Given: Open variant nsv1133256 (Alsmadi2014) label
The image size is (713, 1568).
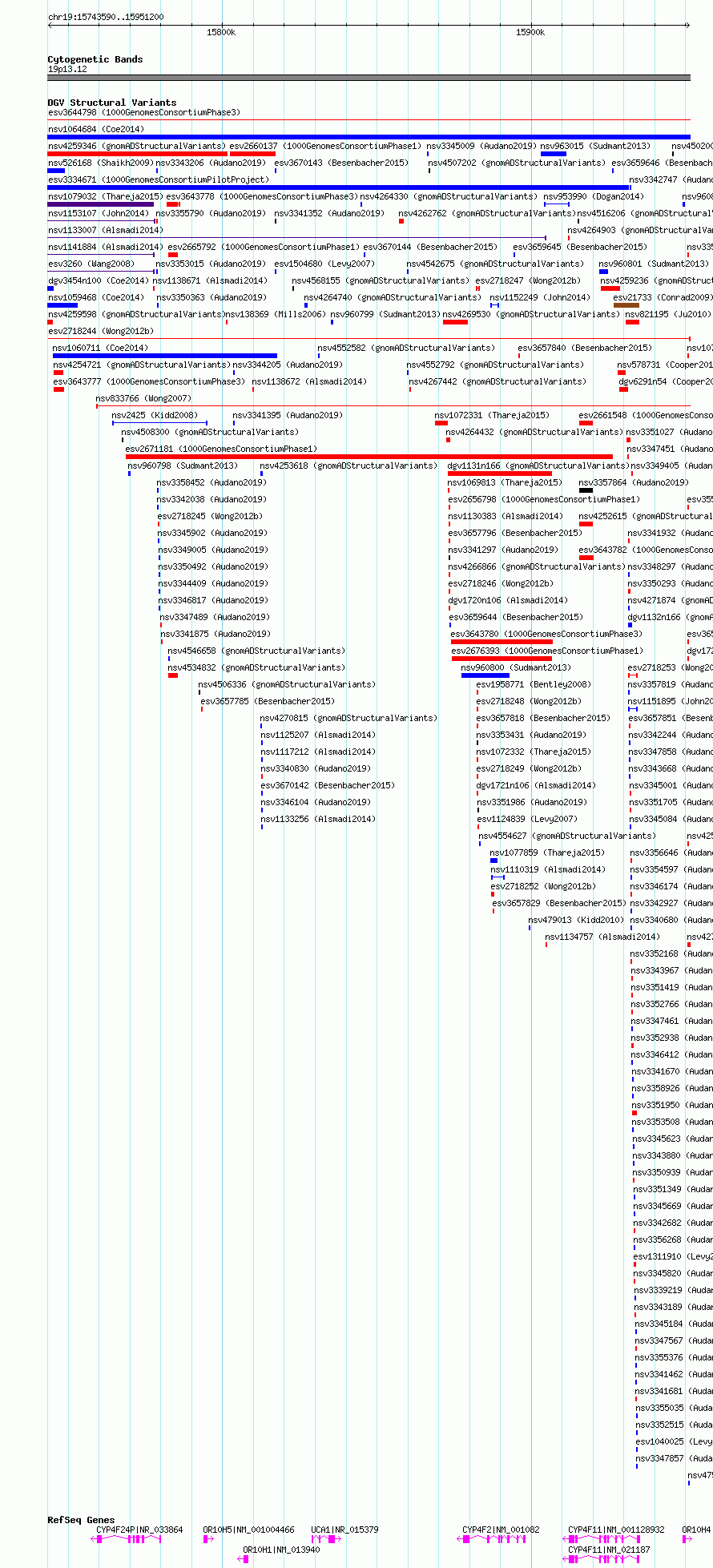Looking at the screenshot, I should pyautogui.click(x=318, y=819).
